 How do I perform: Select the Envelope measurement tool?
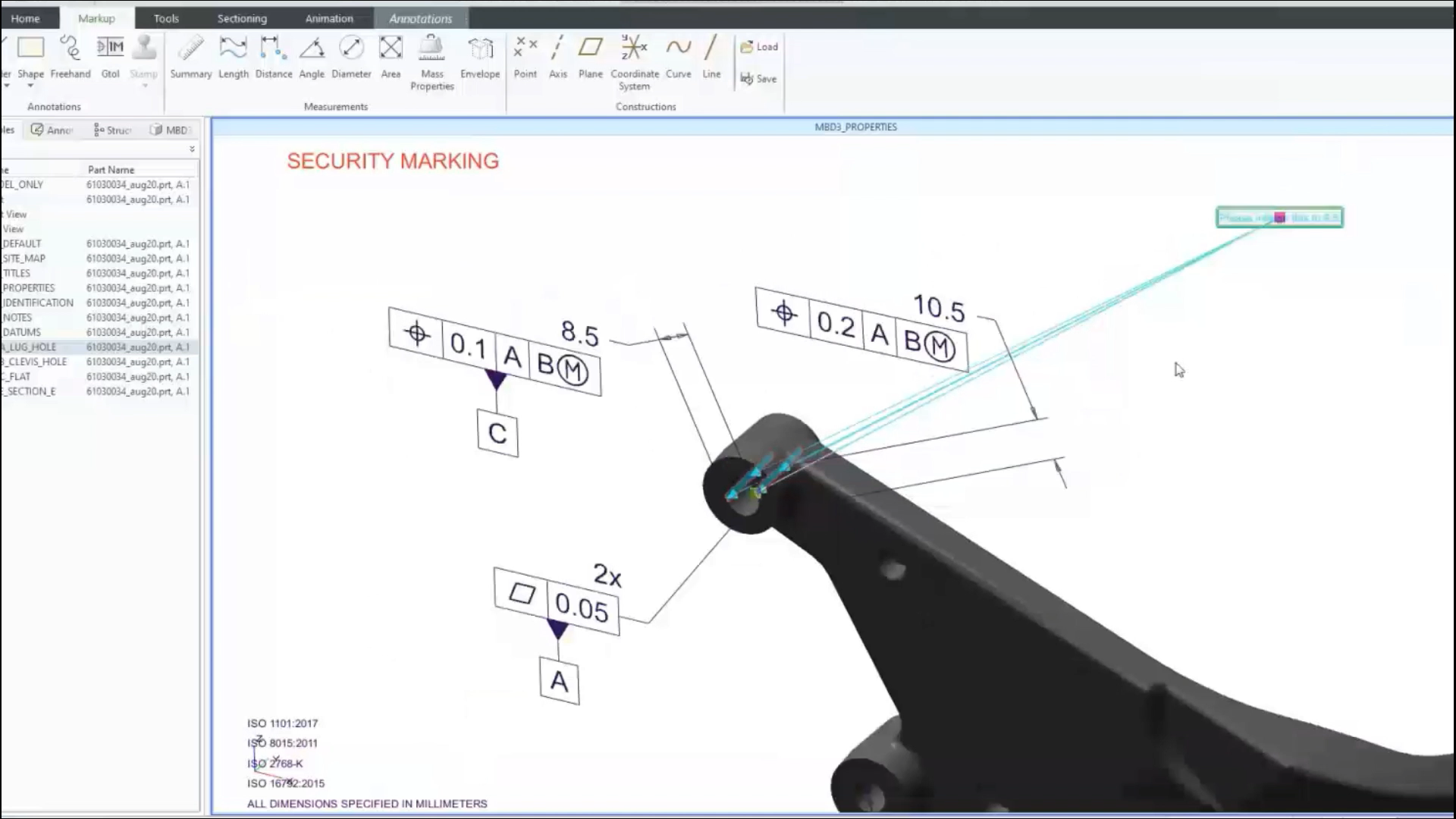(480, 57)
